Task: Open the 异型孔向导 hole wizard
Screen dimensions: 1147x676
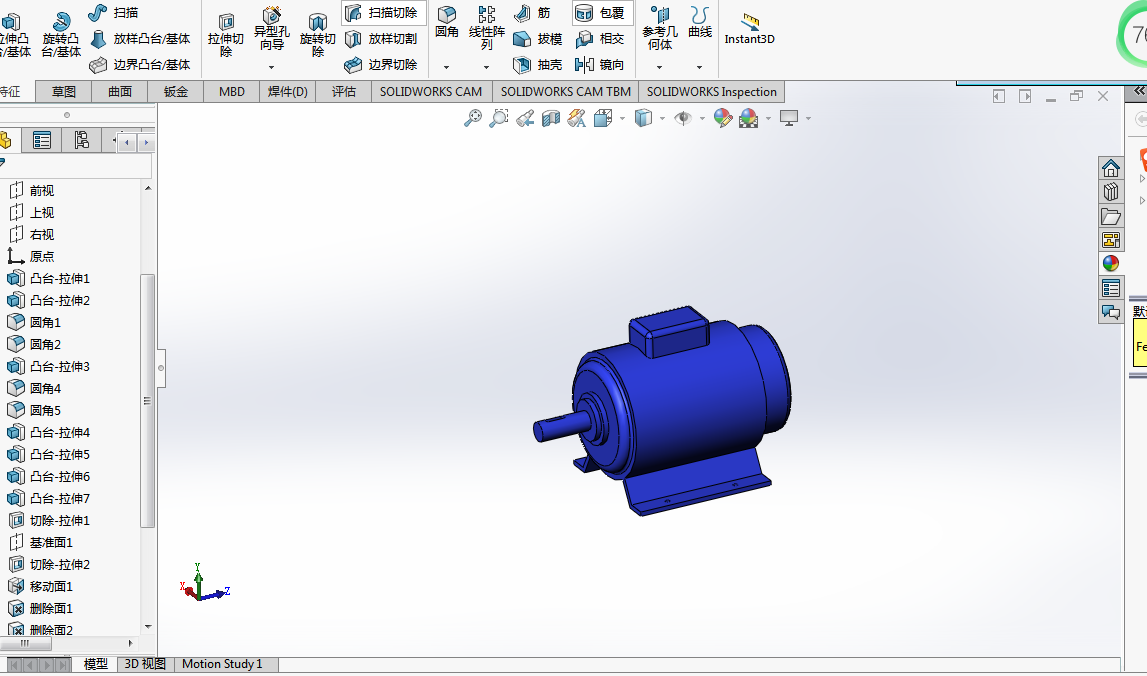Action: click(271, 29)
